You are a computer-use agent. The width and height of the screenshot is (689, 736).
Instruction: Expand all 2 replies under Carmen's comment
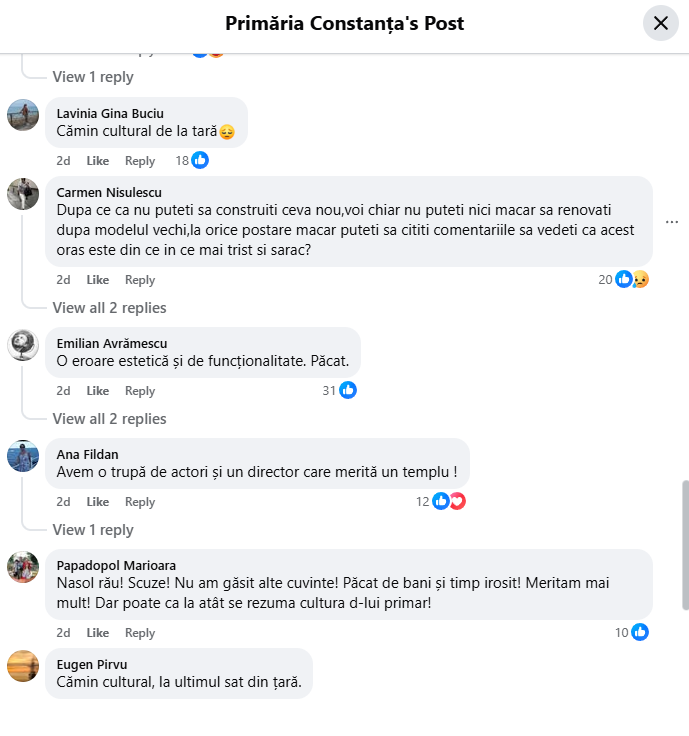click(x=109, y=308)
